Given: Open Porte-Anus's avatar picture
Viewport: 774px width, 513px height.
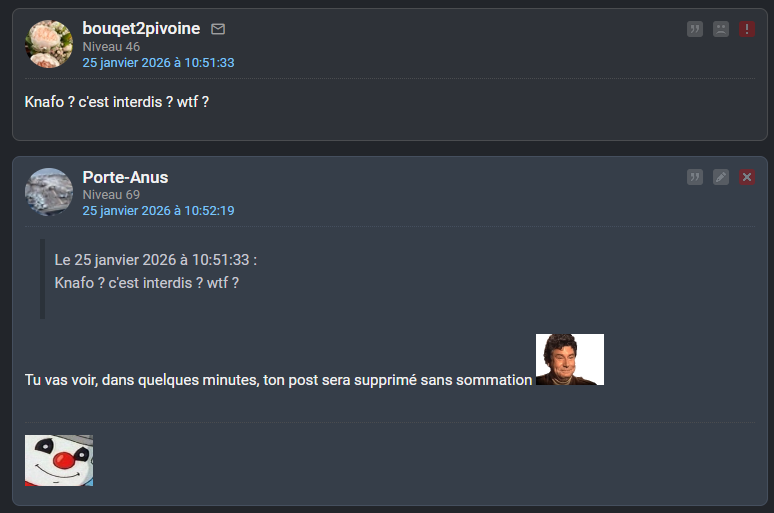Looking at the screenshot, I should 49,192.
